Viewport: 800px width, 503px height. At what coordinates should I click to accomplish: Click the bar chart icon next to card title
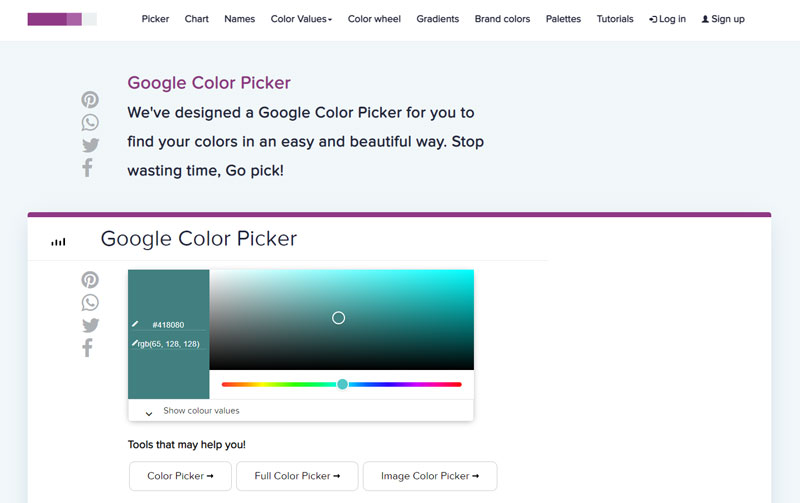coord(58,242)
